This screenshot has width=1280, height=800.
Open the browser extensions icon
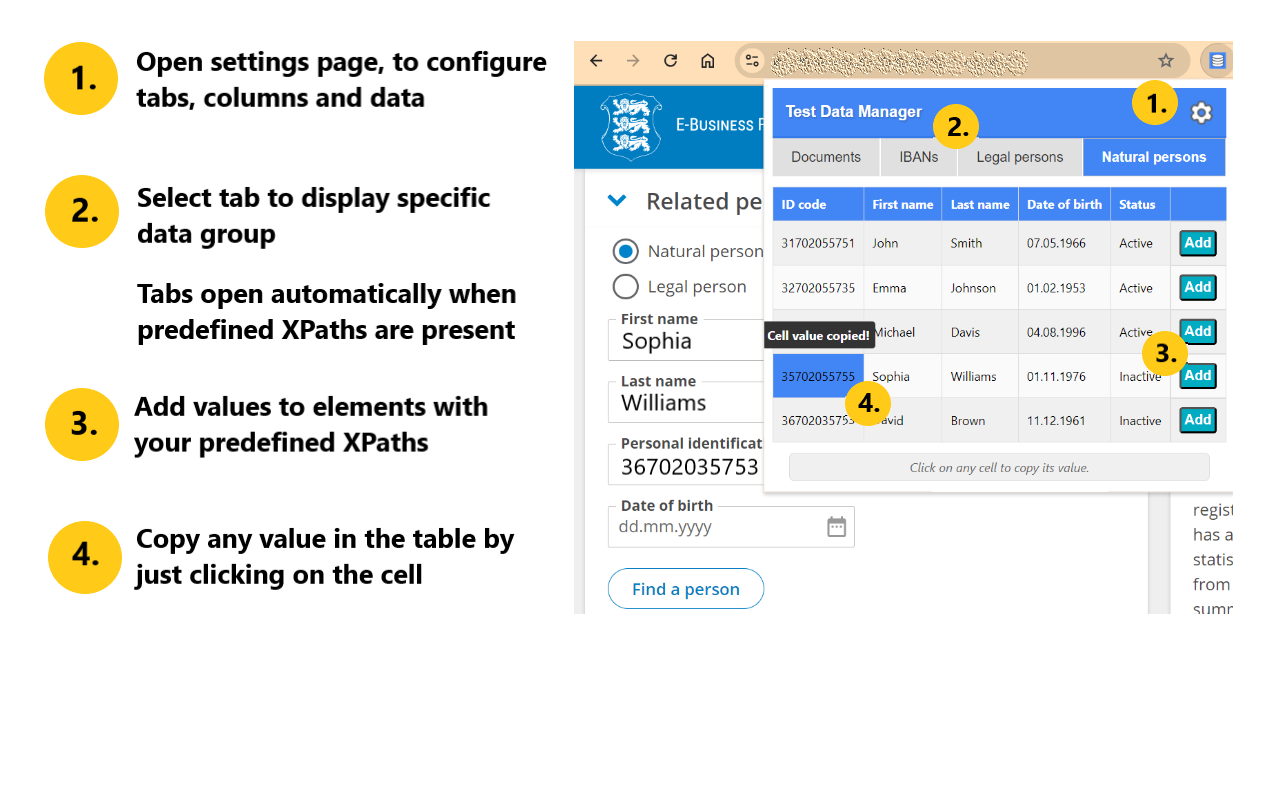1216,61
